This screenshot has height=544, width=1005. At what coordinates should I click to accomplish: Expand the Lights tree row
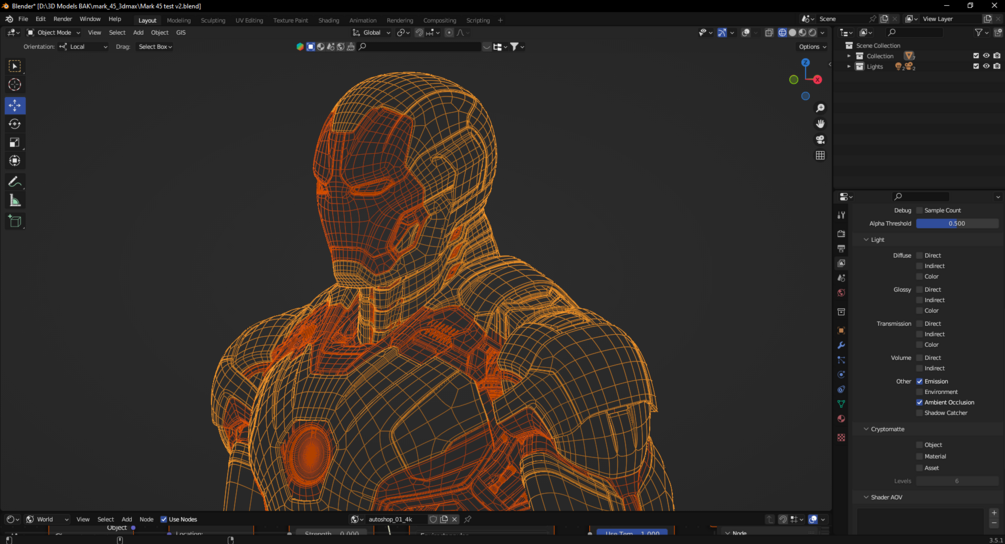(849, 67)
